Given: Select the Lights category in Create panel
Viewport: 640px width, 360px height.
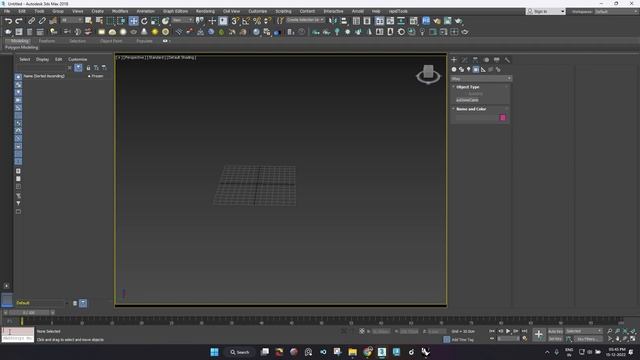Looking at the screenshot, I should click(x=469, y=69).
